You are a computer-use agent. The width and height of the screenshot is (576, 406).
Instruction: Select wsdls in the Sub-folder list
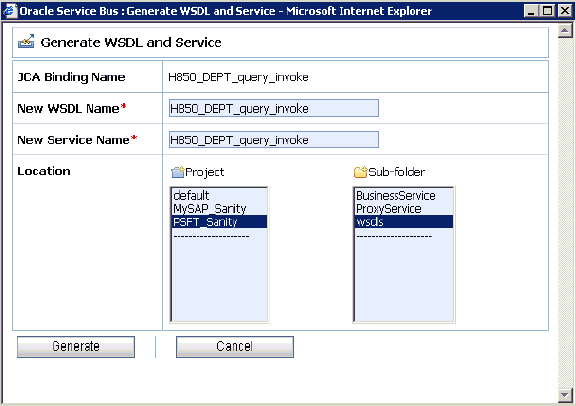click(x=404, y=222)
